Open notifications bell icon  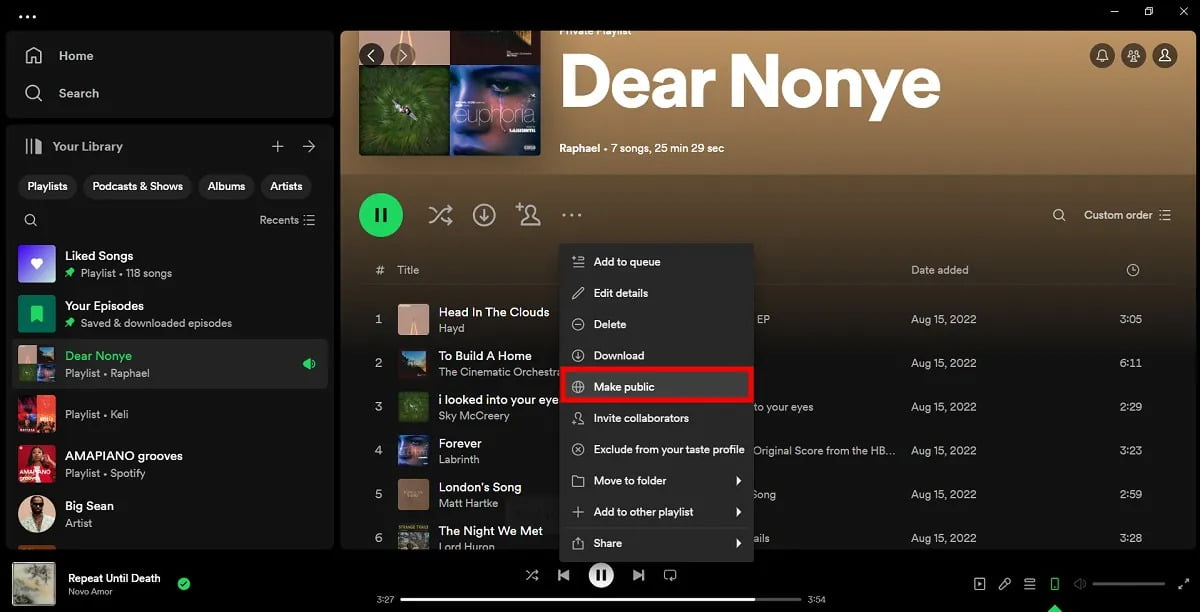coord(1102,56)
